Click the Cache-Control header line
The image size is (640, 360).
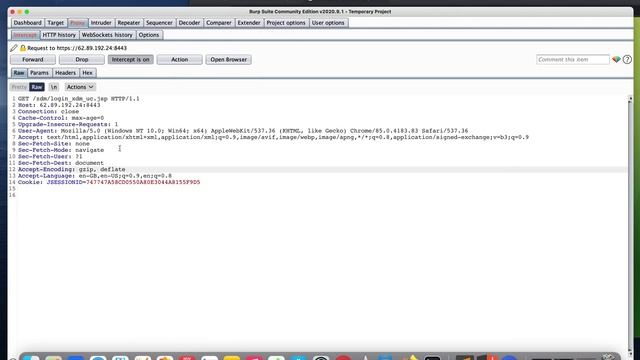click(x=61, y=118)
